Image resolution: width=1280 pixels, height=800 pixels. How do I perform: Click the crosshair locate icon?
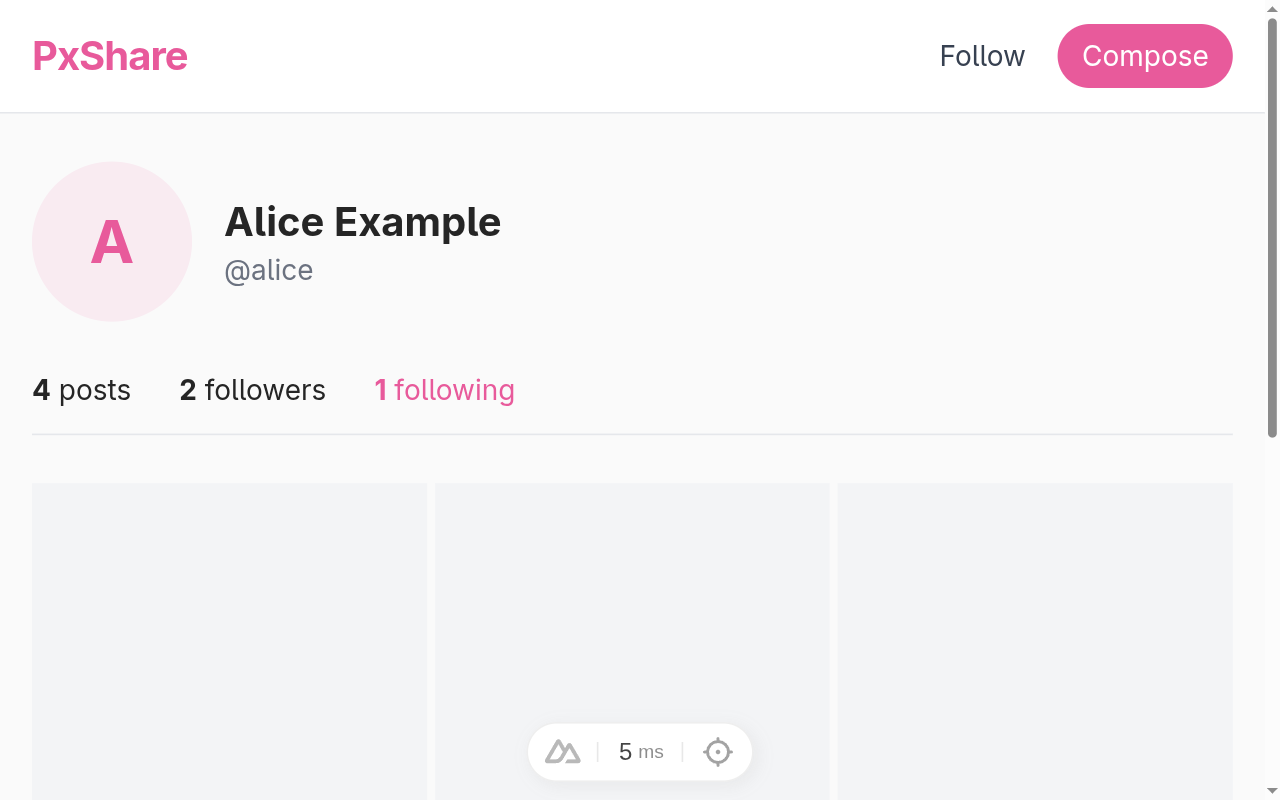(x=717, y=751)
